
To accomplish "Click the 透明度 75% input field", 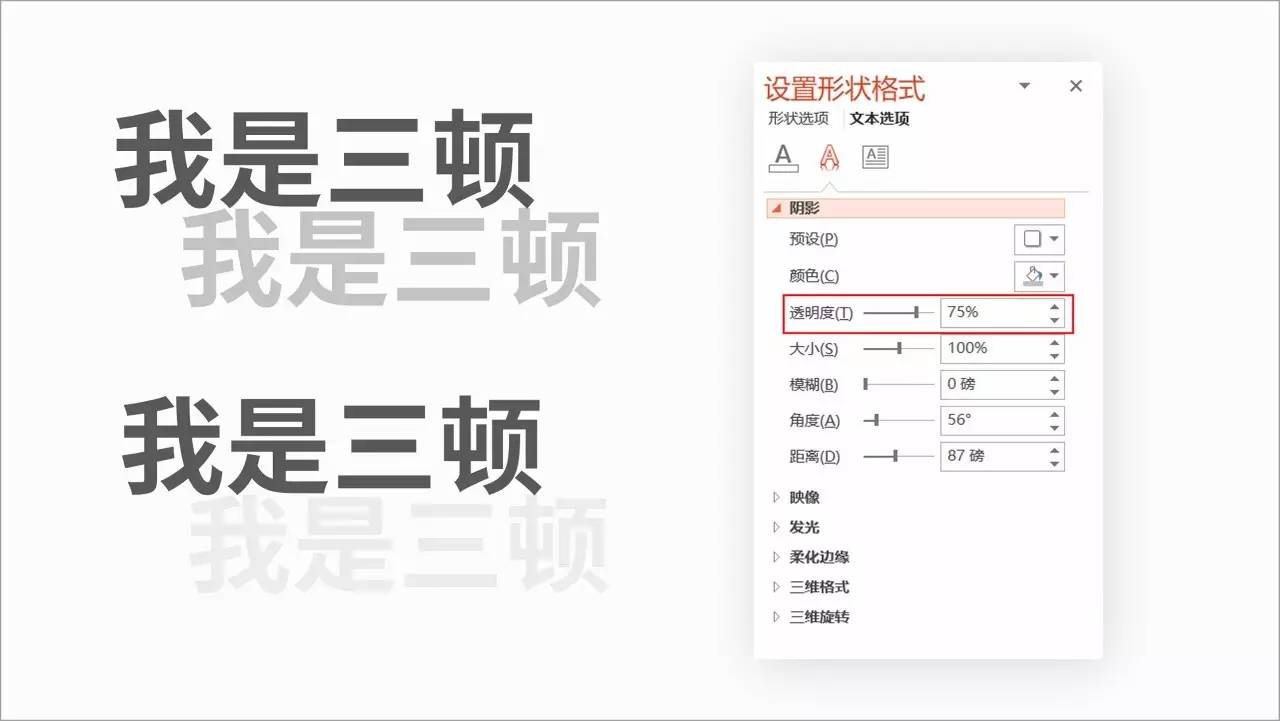I will pos(990,313).
